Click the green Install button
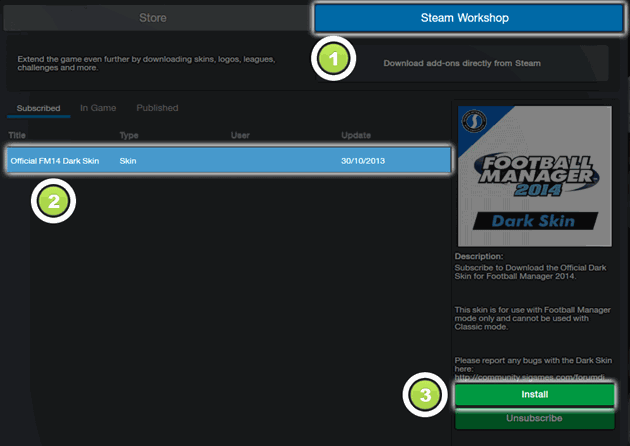The width and height of the screenshot is (630, 446). click(534, 394)
